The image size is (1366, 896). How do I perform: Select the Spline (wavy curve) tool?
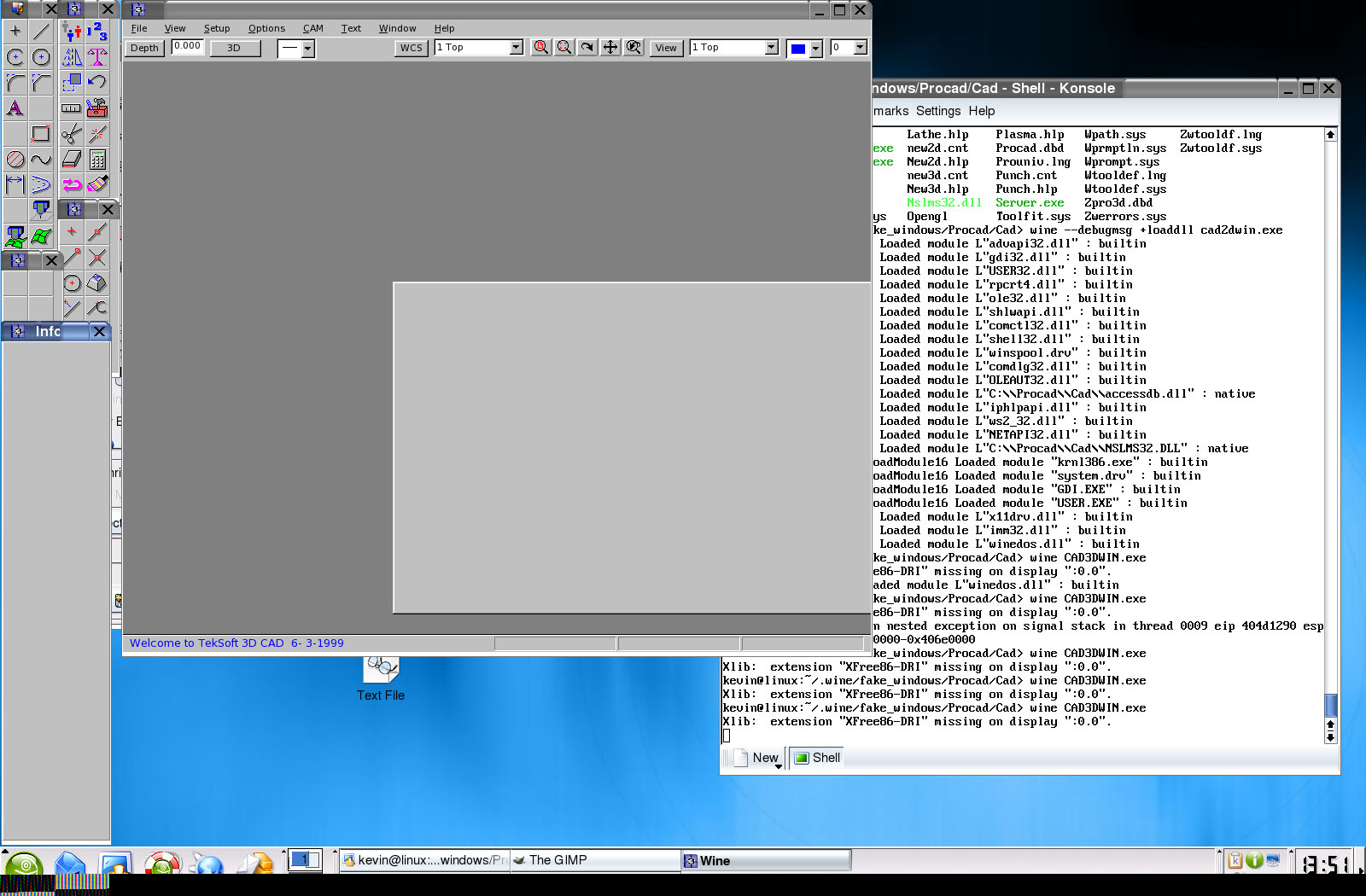(x=41, y=160)
